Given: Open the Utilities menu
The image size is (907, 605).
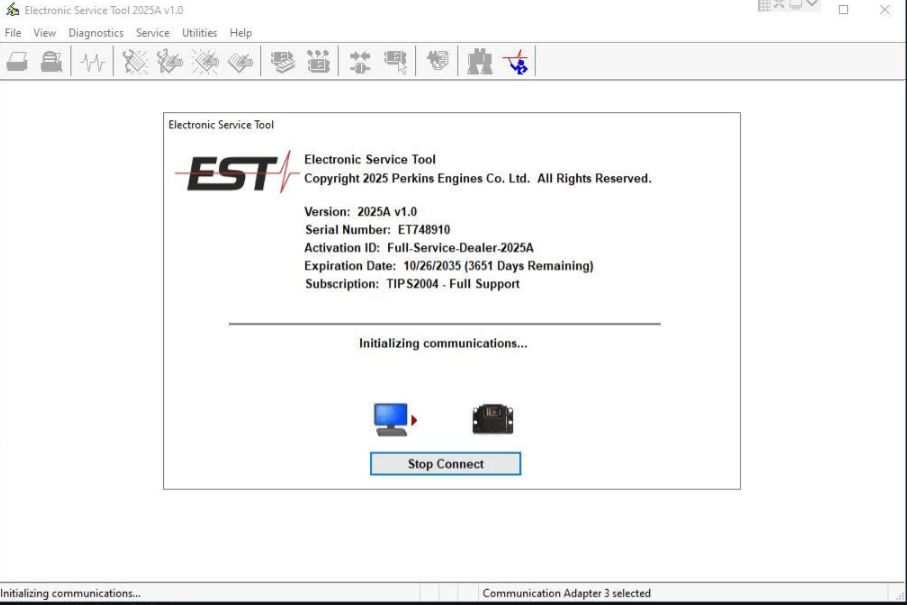Looking at the screenshot, I should point(199,32).
